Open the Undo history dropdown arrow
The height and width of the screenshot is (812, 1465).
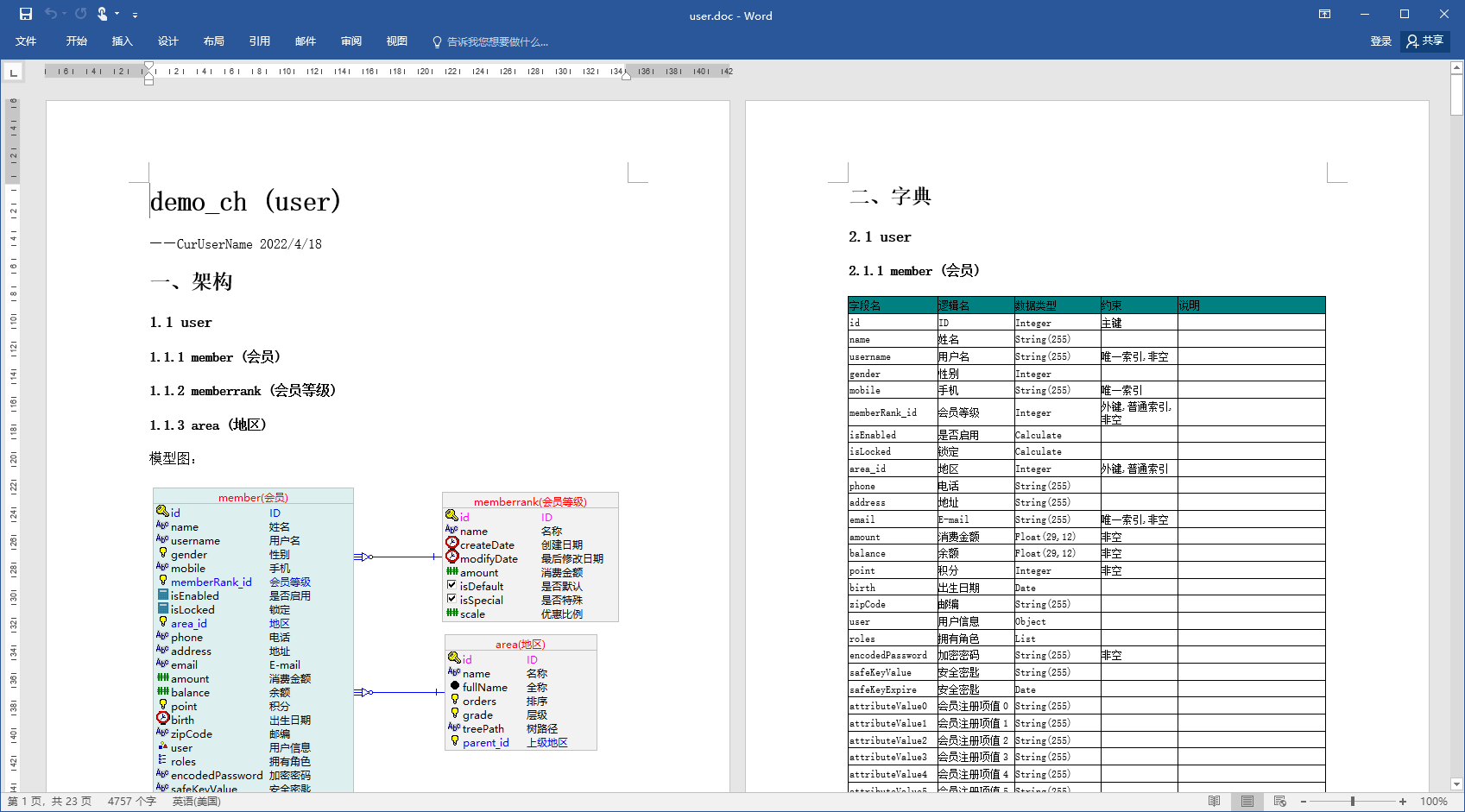tap(64, 14)
